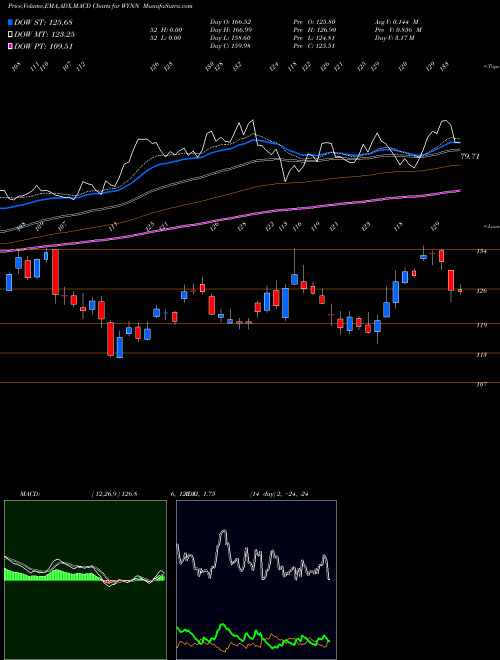Select the DOW MT 123.25 label
This screenshot has height=660, width=500.
44,34
